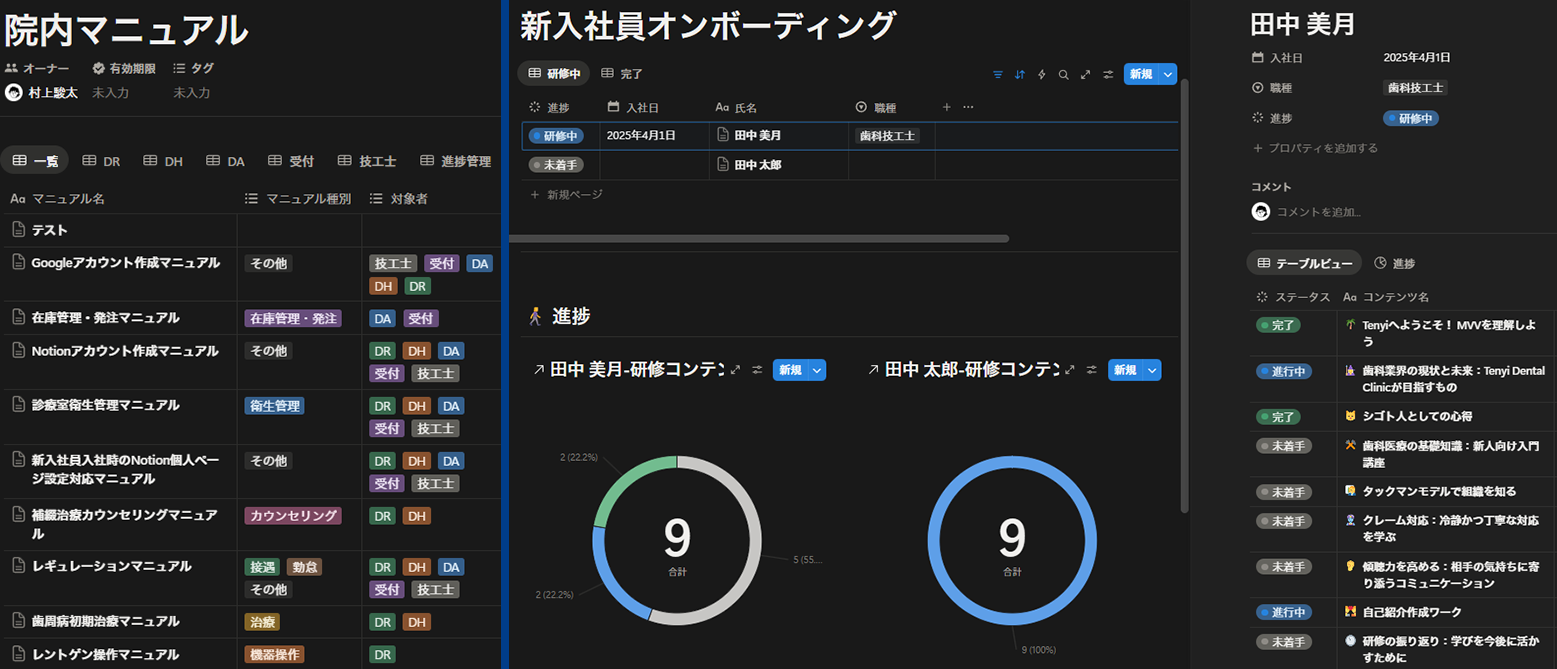Open 新規 dropdown on 田中 太郎 chart
Screen dimensions: 1557x669
pos(1152,370)
